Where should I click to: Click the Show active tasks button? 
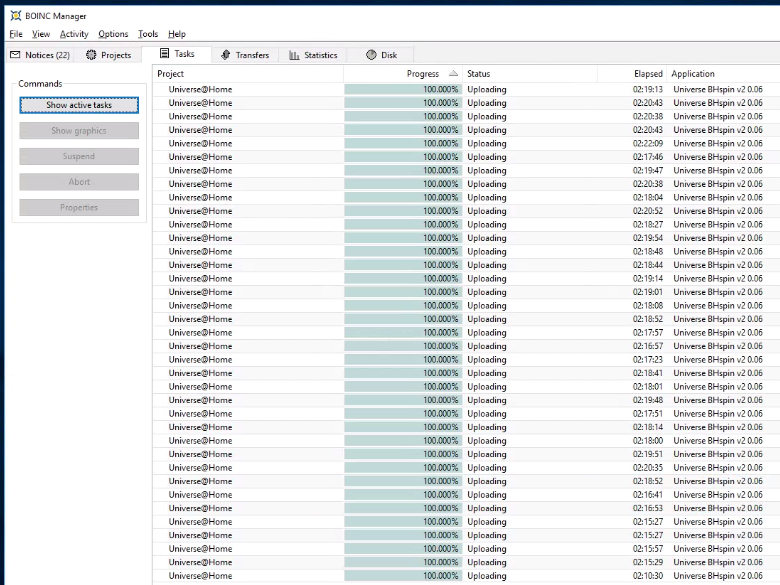79,105
